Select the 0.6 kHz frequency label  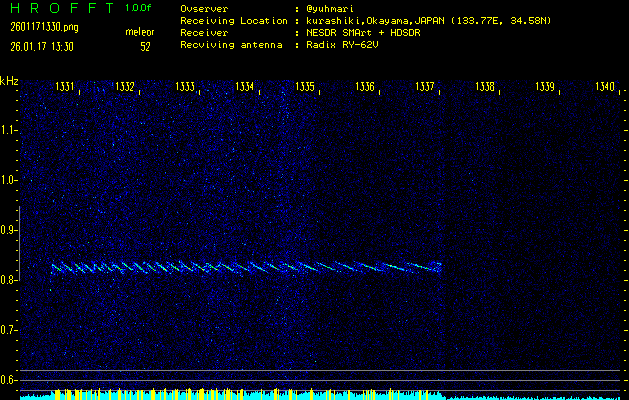point(10,379)
